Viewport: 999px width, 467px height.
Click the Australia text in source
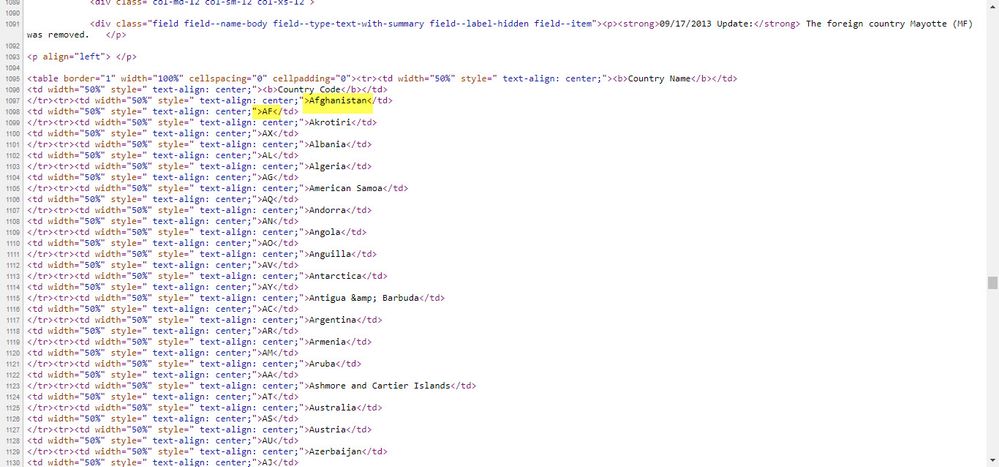point(332,408)
